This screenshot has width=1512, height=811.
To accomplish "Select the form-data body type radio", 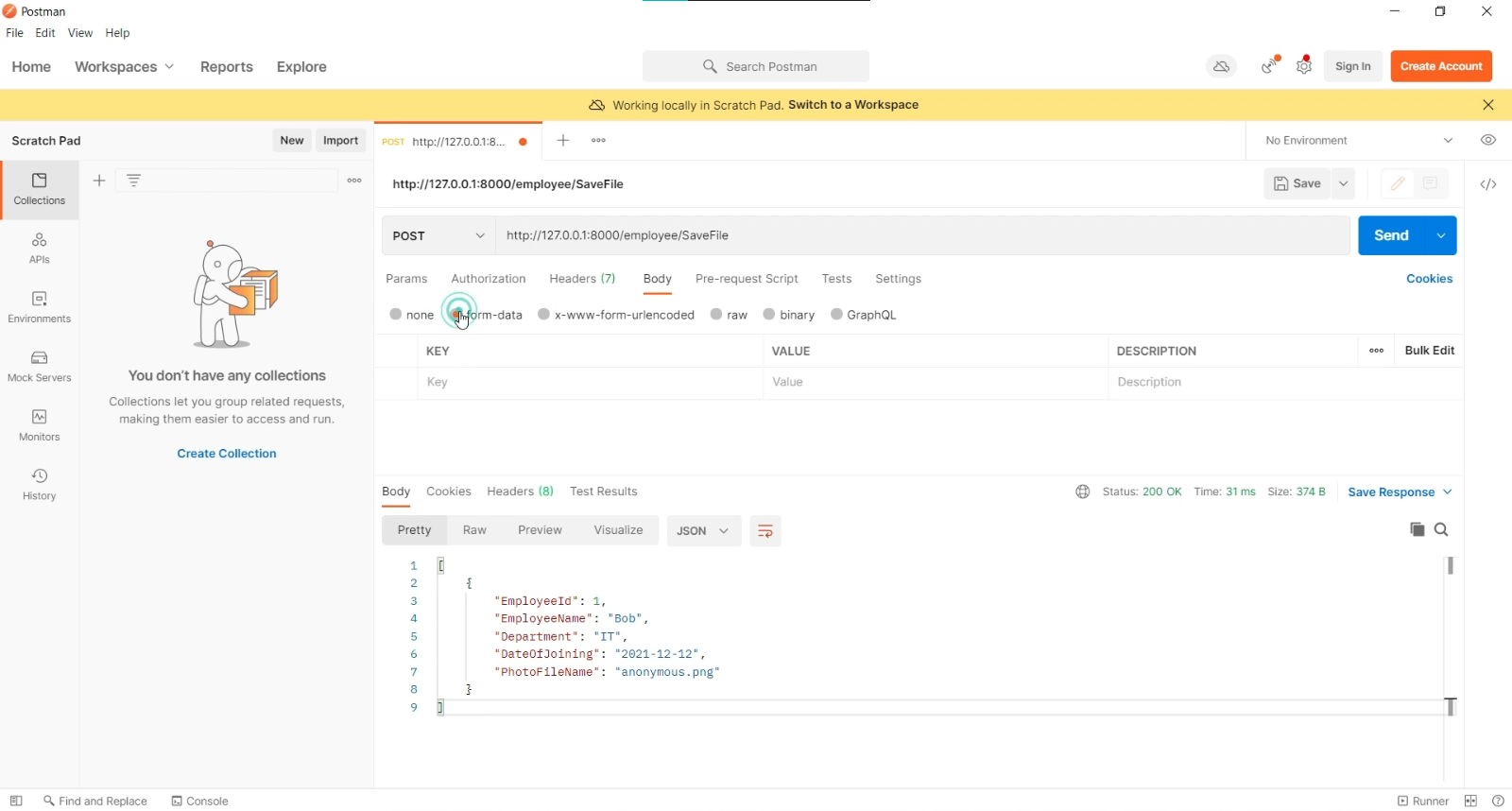I will point(457,315).
